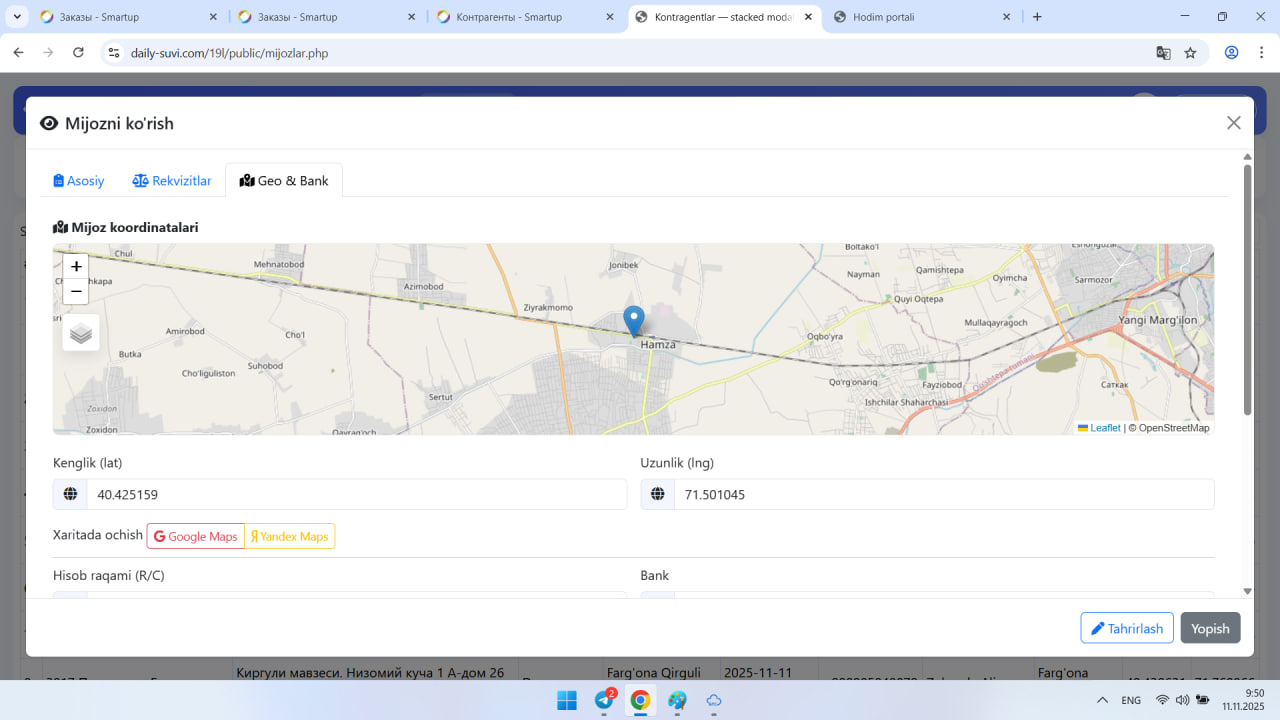This screenshot has width=1280, height=720.
Task: Click the Hisob raqami (R/C) label
Action: point(109,575)
